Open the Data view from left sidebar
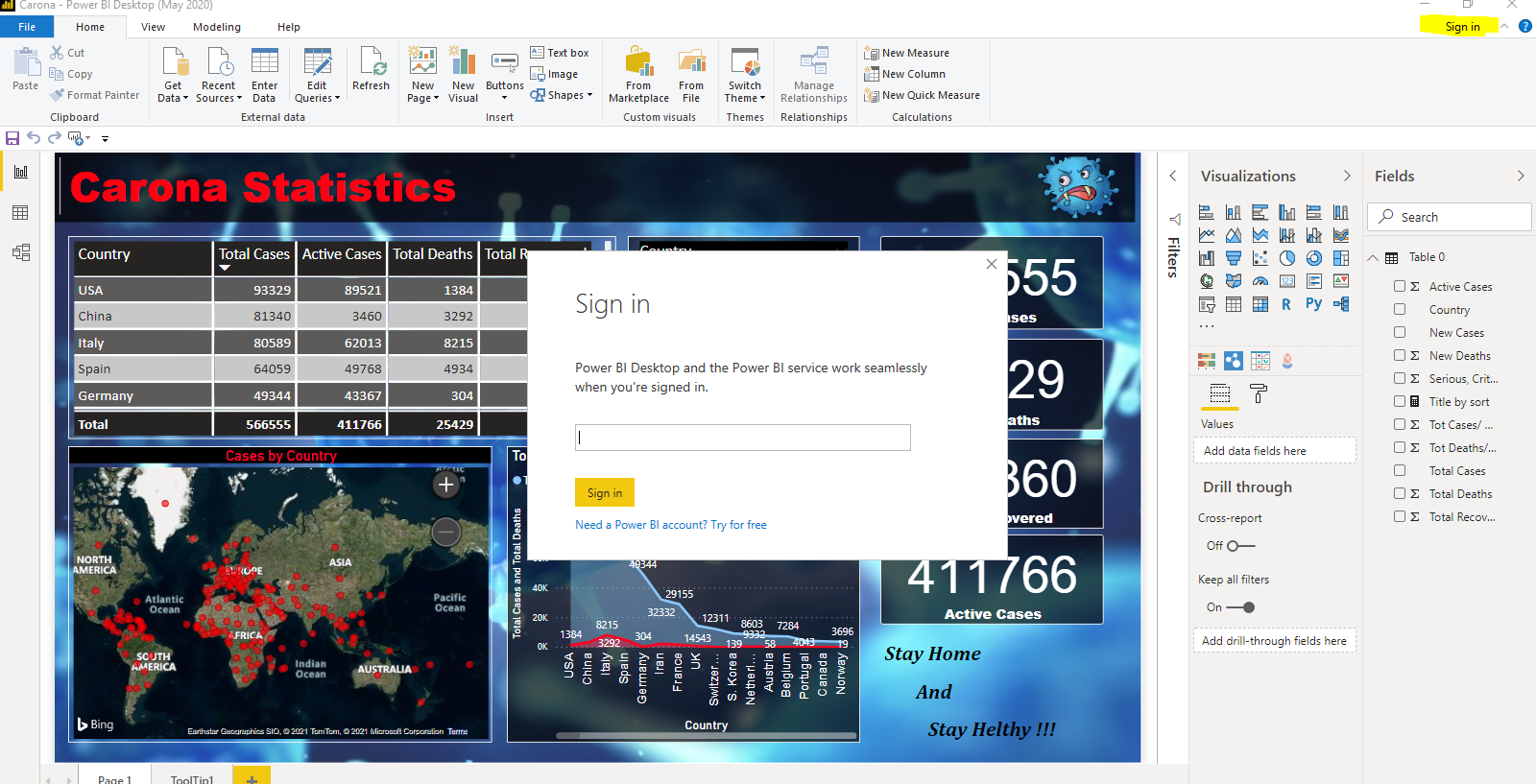 coord(20,212)
